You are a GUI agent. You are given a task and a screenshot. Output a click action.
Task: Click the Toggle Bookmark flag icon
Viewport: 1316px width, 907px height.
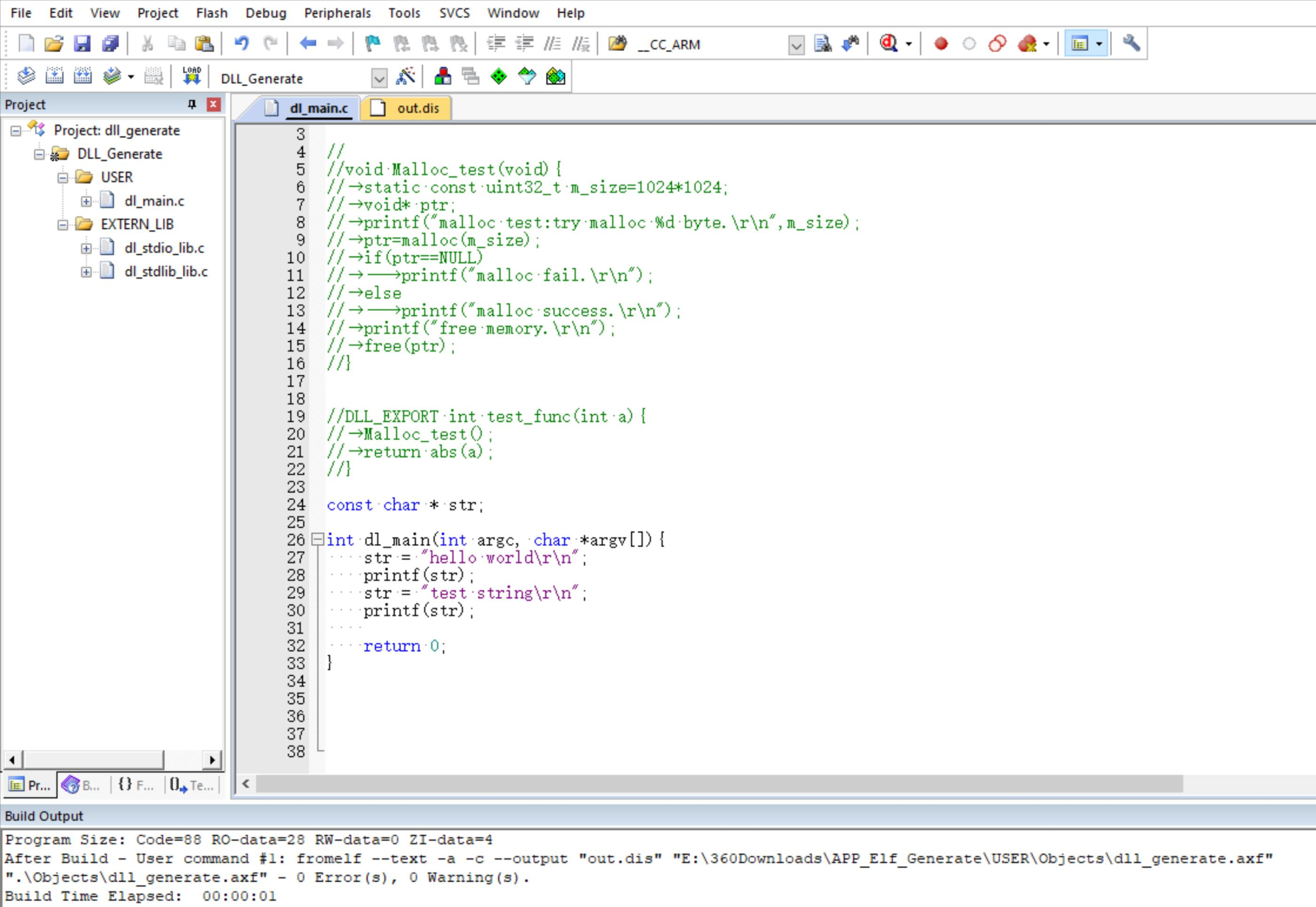373,44
